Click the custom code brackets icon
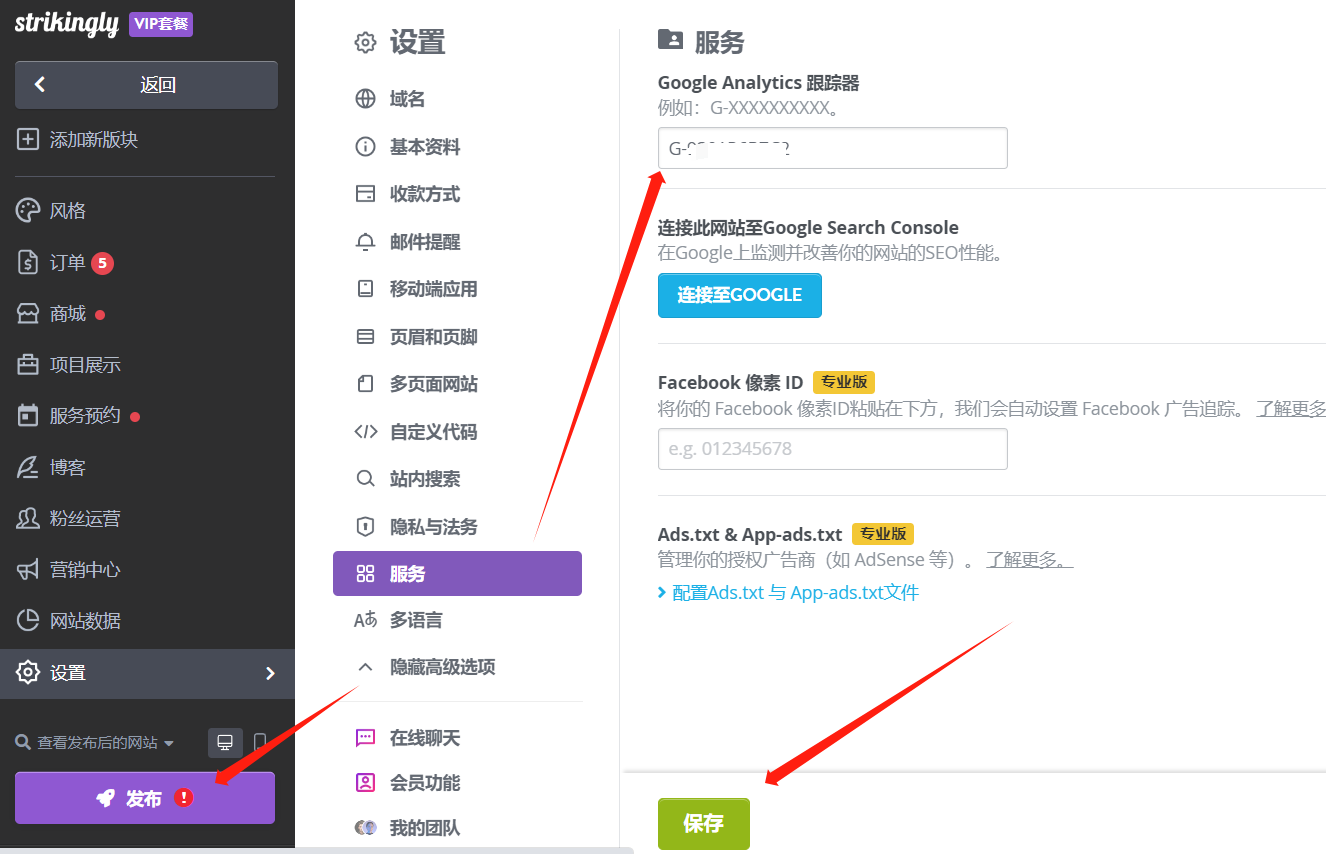 click(x=366, y=432)
